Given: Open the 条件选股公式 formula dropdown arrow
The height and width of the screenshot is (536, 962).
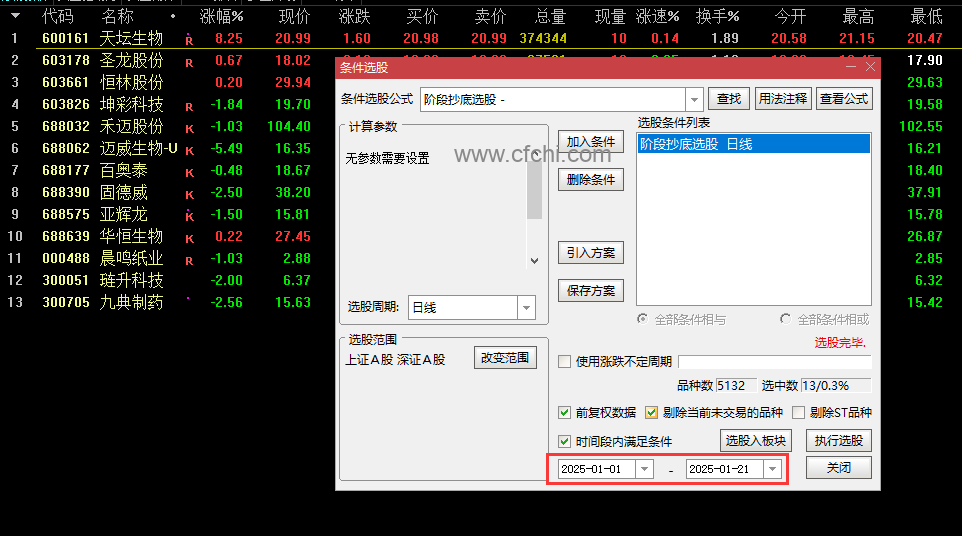Looking at the screenshot, I should click(694, 99).
